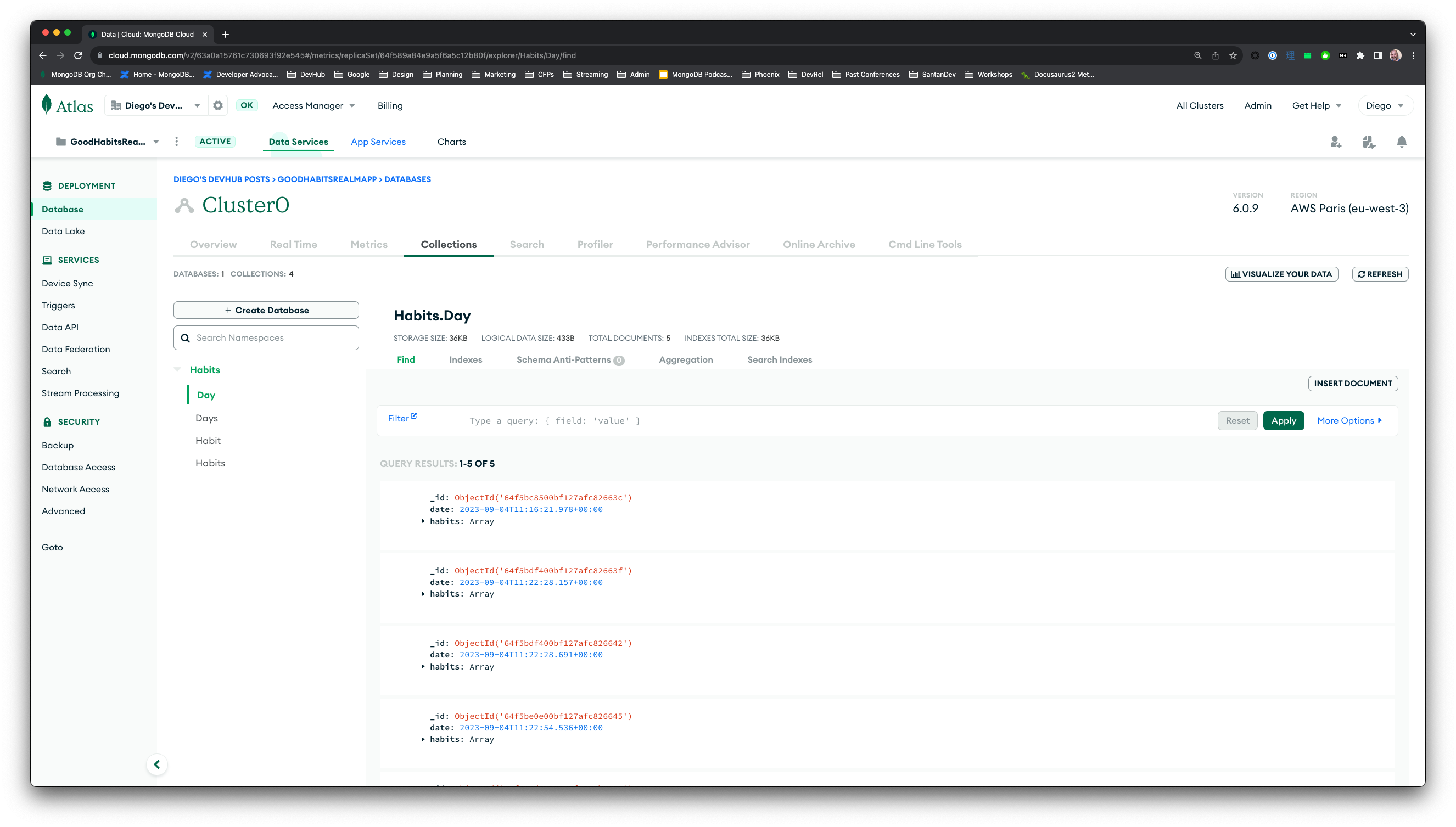Refresh the collections list
This screenshot has width=1456, height=827.
point(1380,274)
